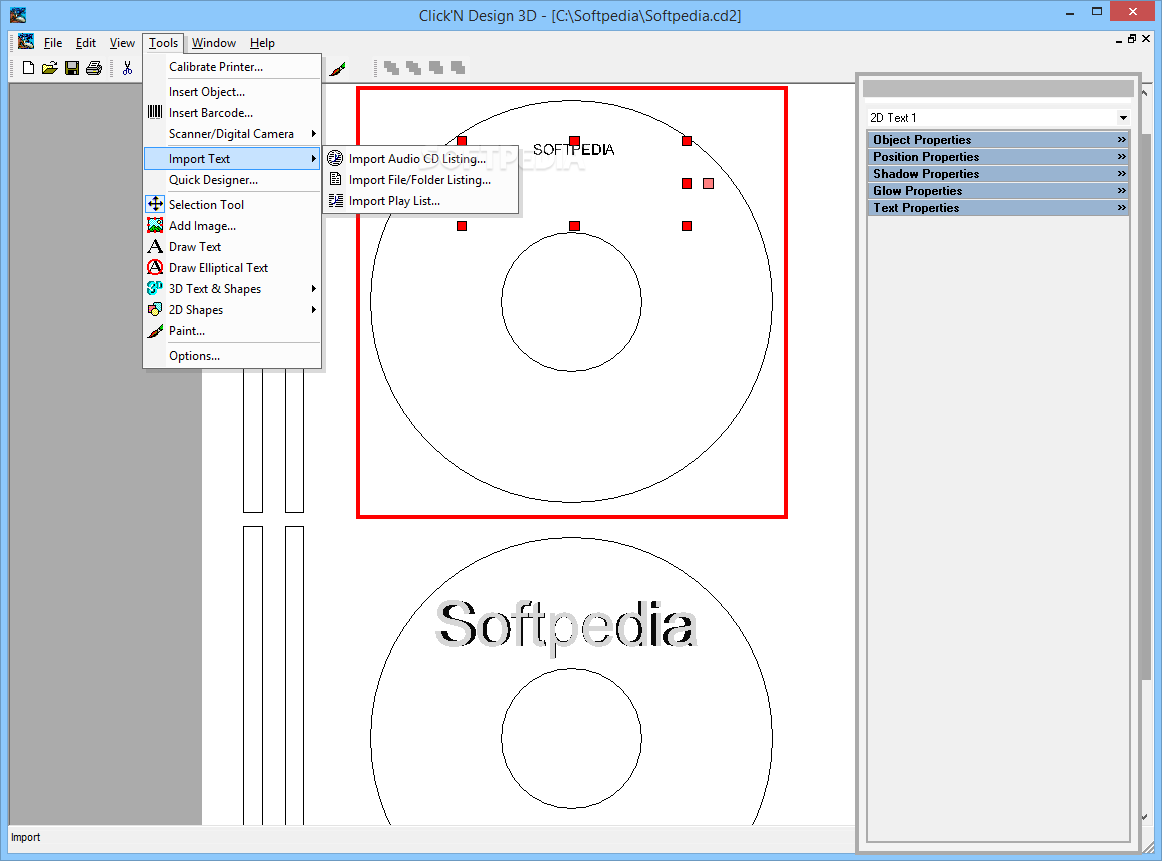Click the Paint menu brush icon
Screen dimensions: 1162x861
point(155,330)
